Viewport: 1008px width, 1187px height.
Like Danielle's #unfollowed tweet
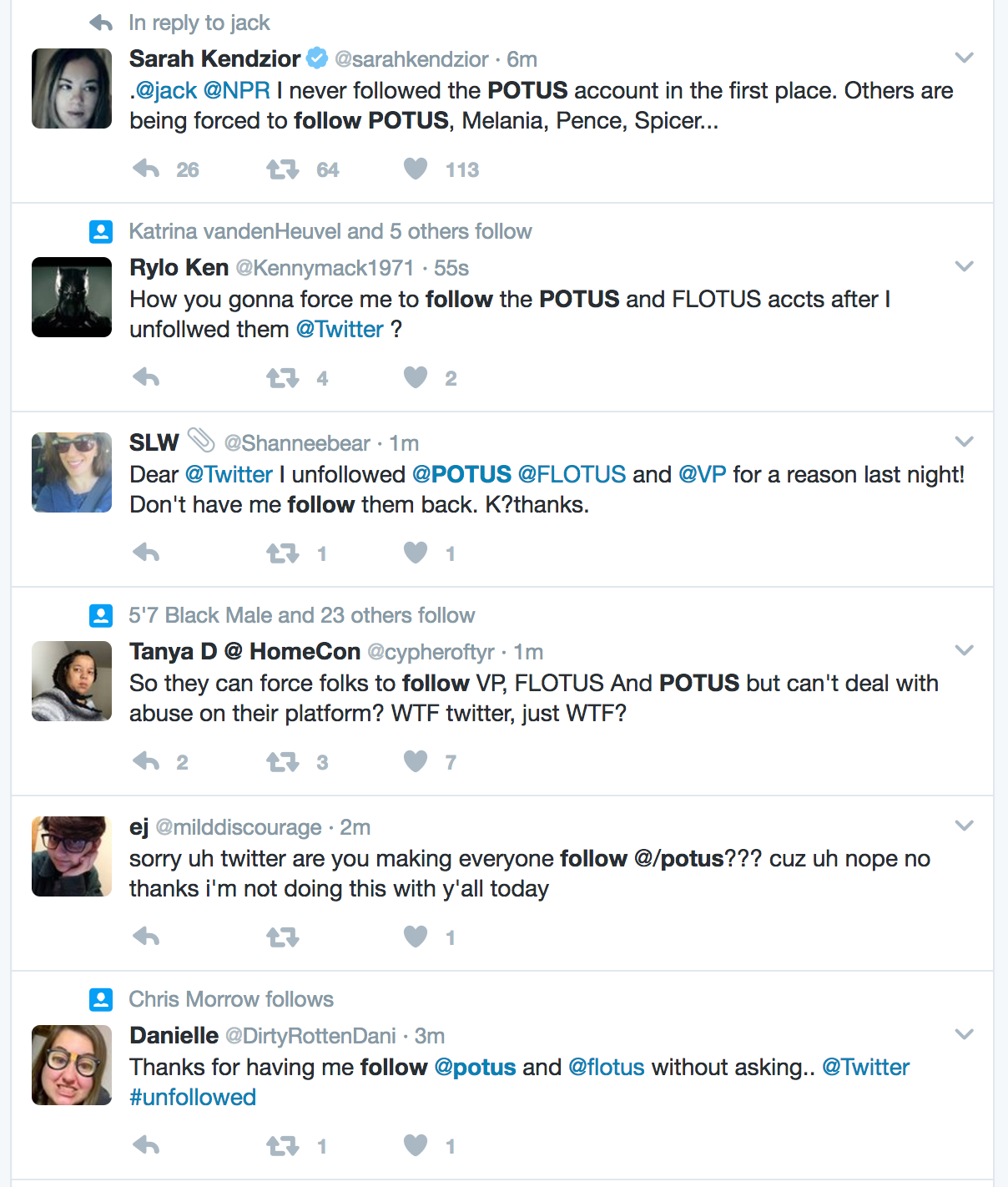coord(416,1145)
